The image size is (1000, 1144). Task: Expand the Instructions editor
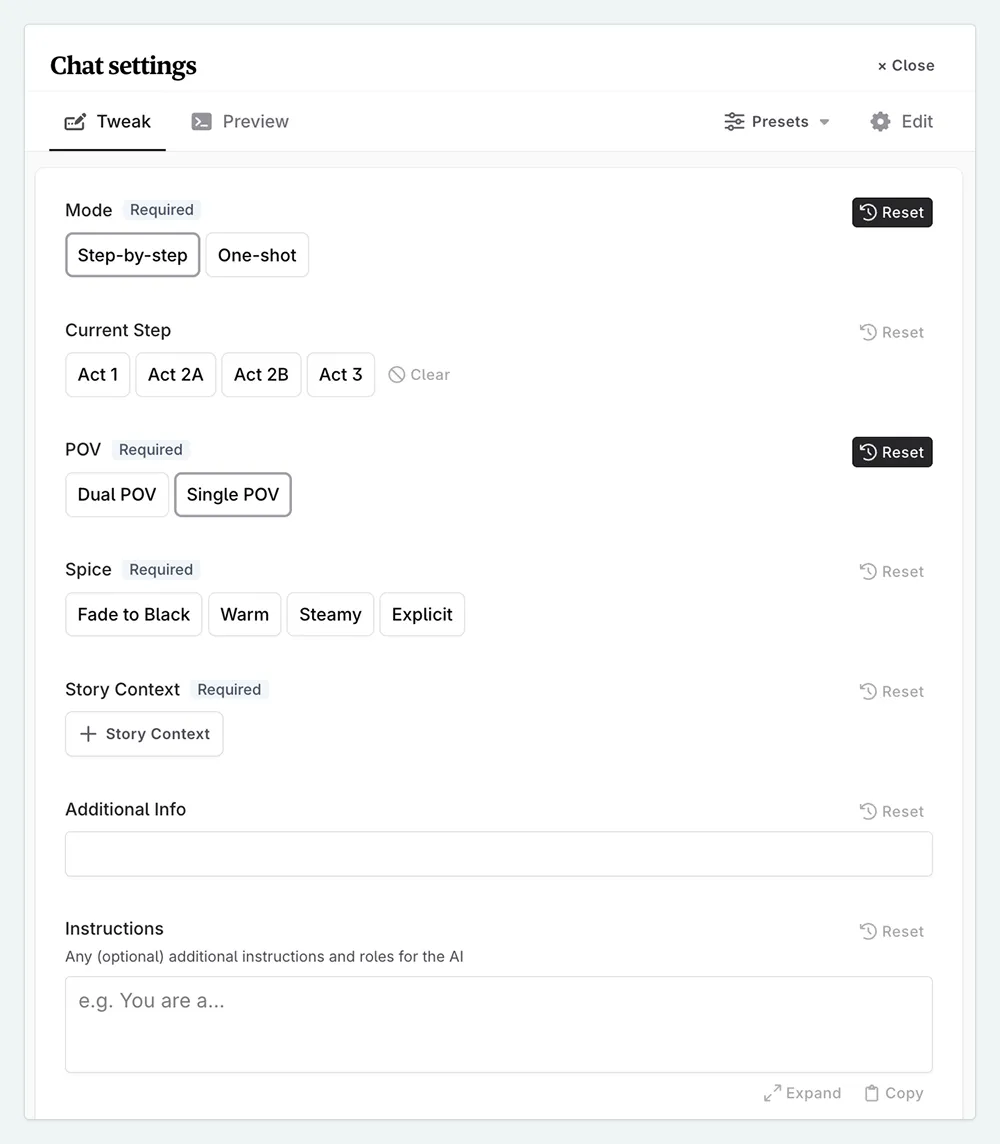[802, 1093]
